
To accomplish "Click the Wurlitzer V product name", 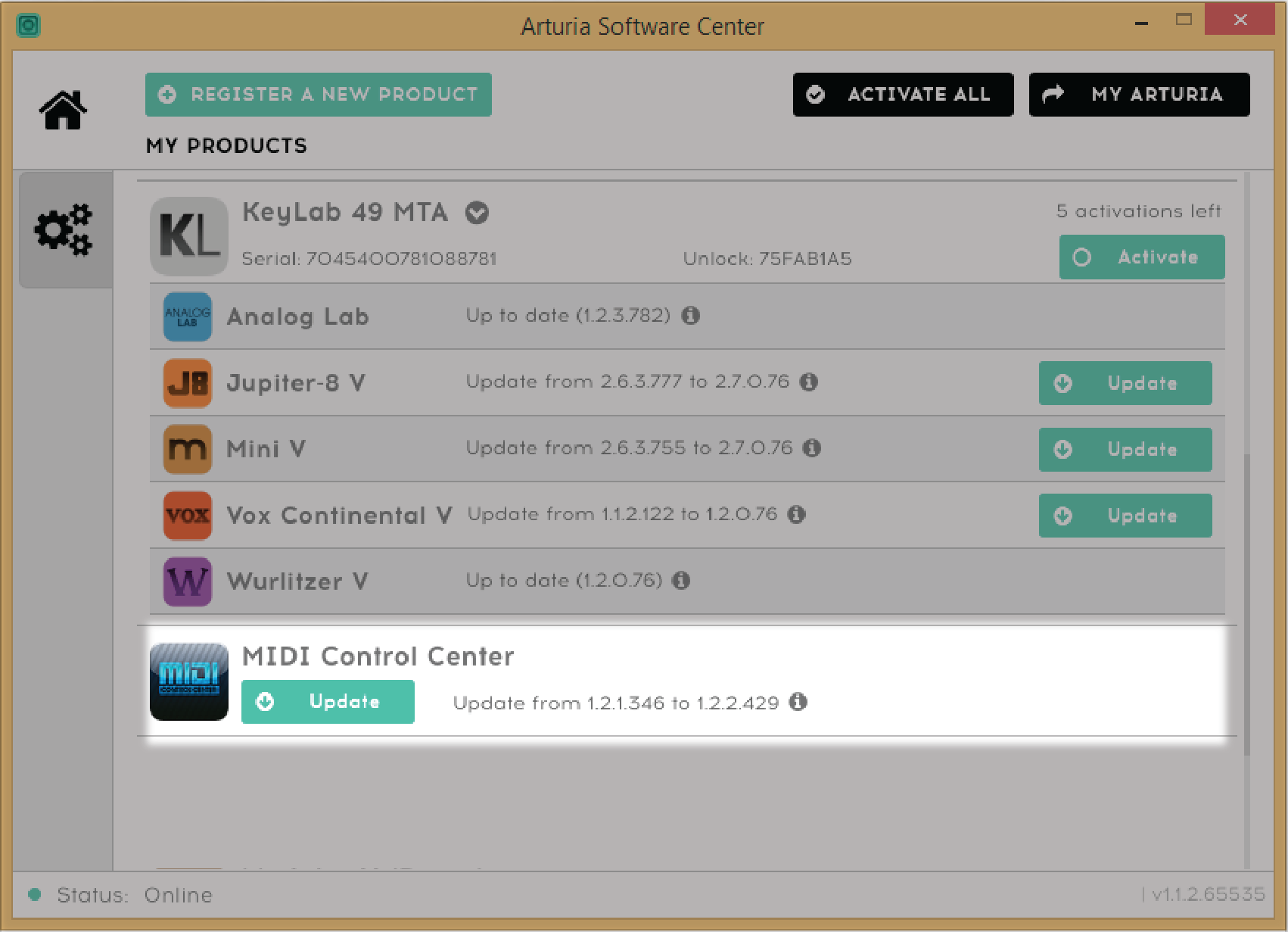I will point(297,581).
